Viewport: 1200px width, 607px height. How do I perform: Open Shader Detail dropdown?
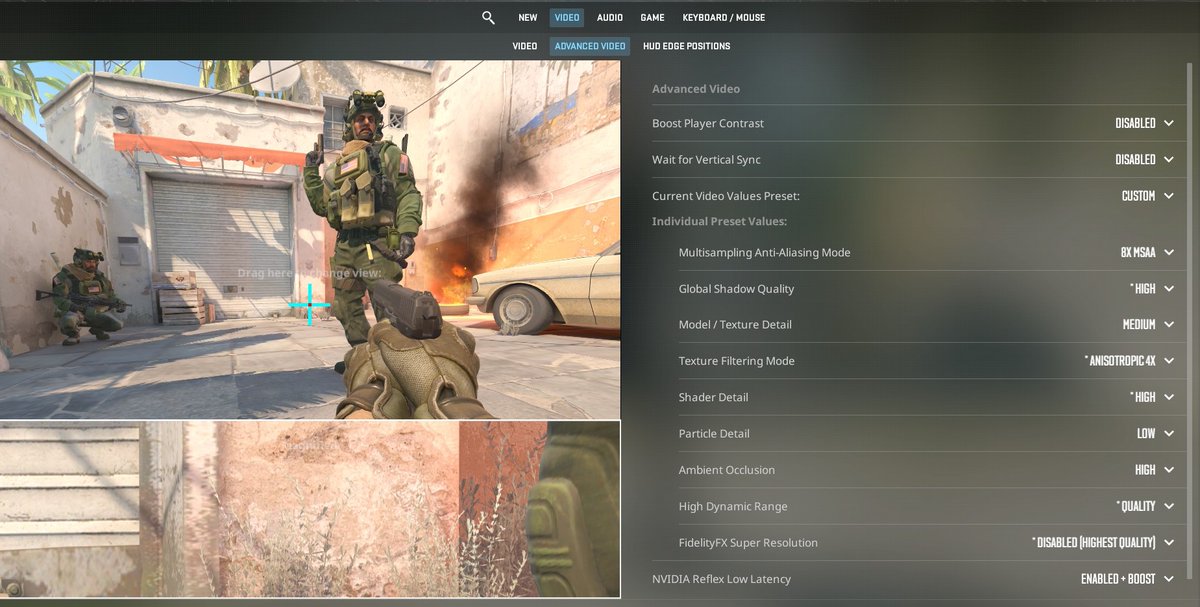click(1152, 397)
